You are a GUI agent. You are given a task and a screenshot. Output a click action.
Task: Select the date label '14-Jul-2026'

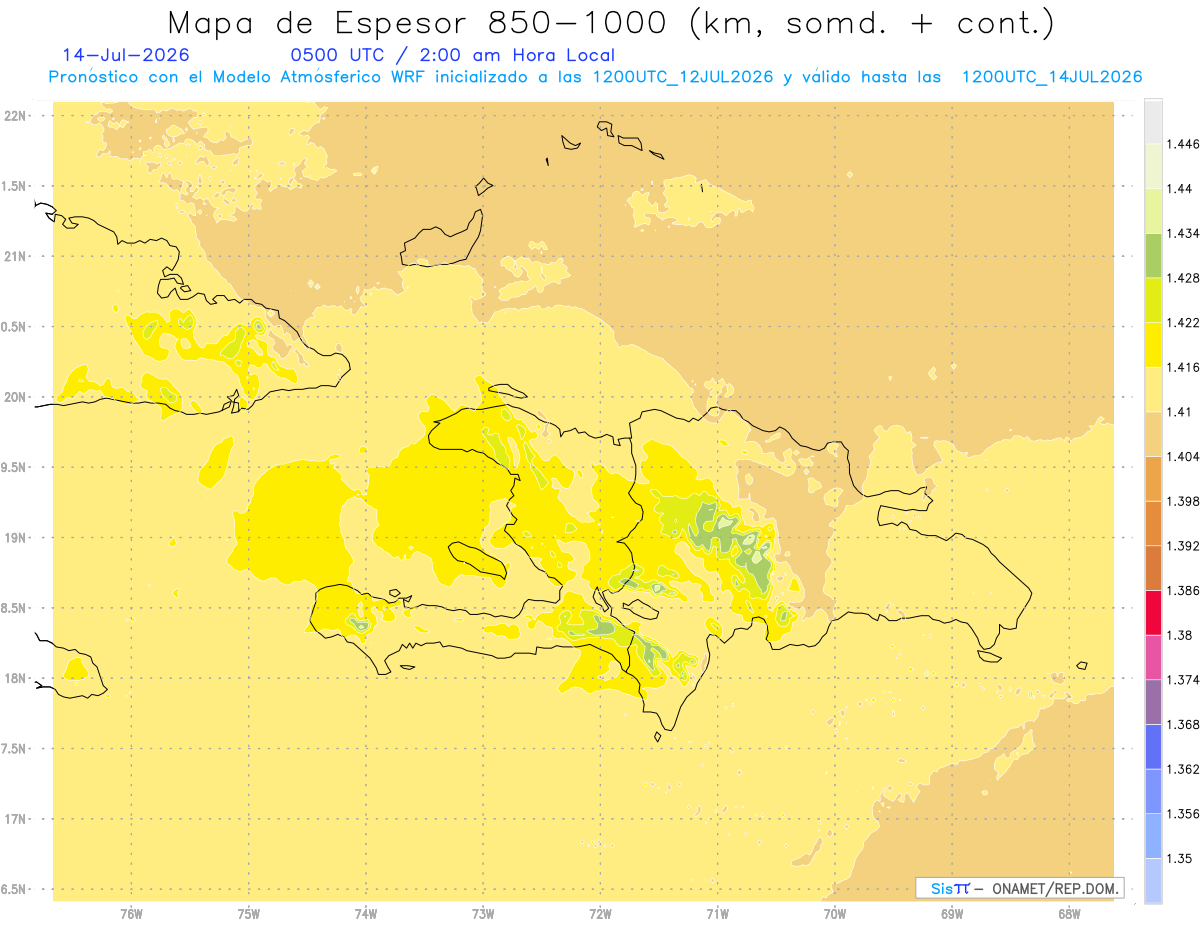126,56
